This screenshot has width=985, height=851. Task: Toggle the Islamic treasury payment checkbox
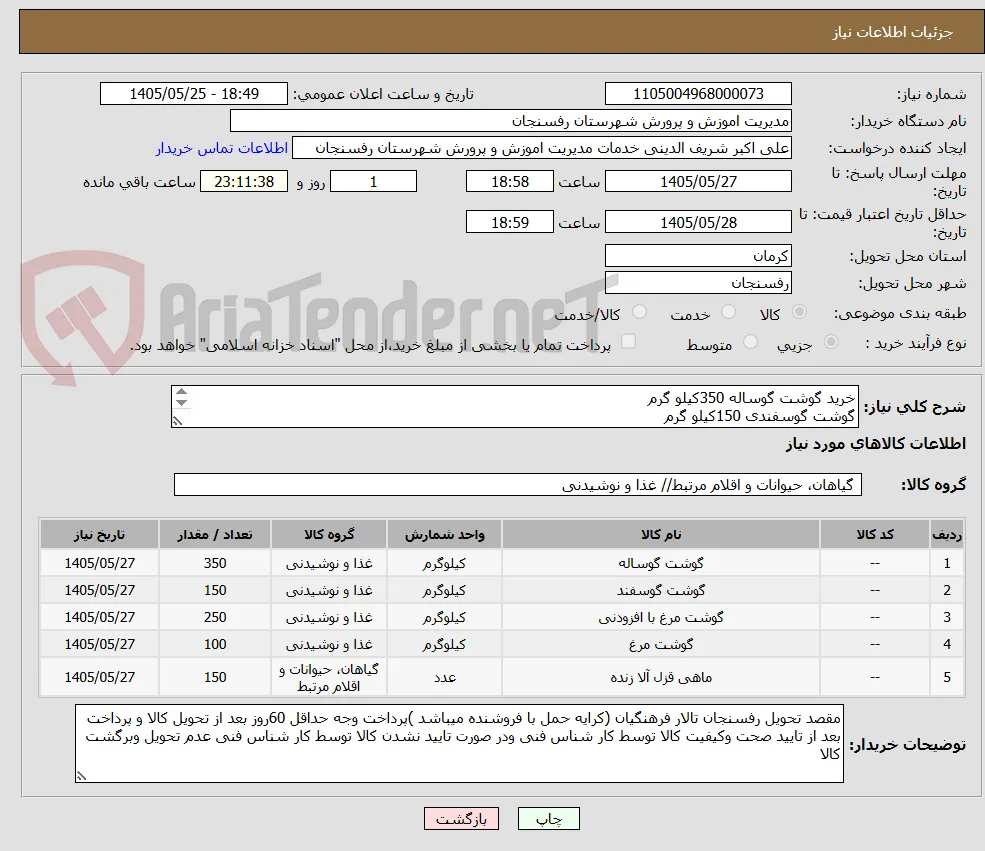coord(628,341)
